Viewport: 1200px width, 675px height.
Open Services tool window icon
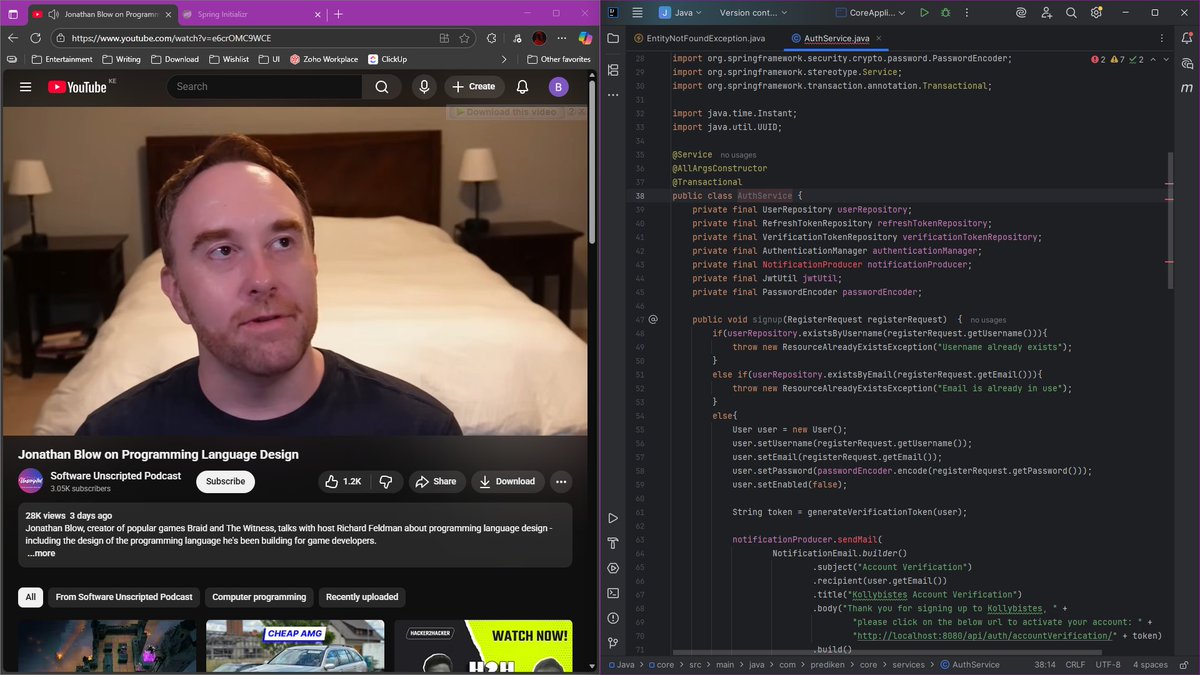[x=613, y=568]
